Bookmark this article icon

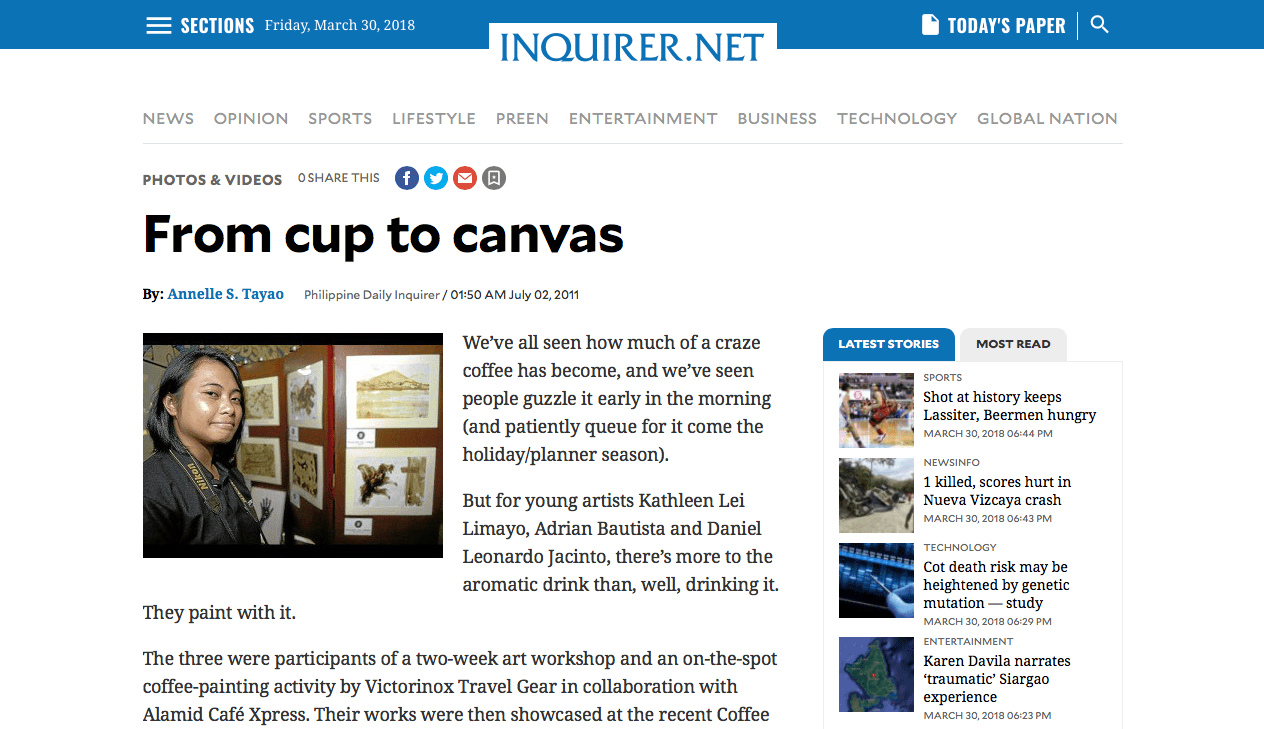[x=493, y=178]
